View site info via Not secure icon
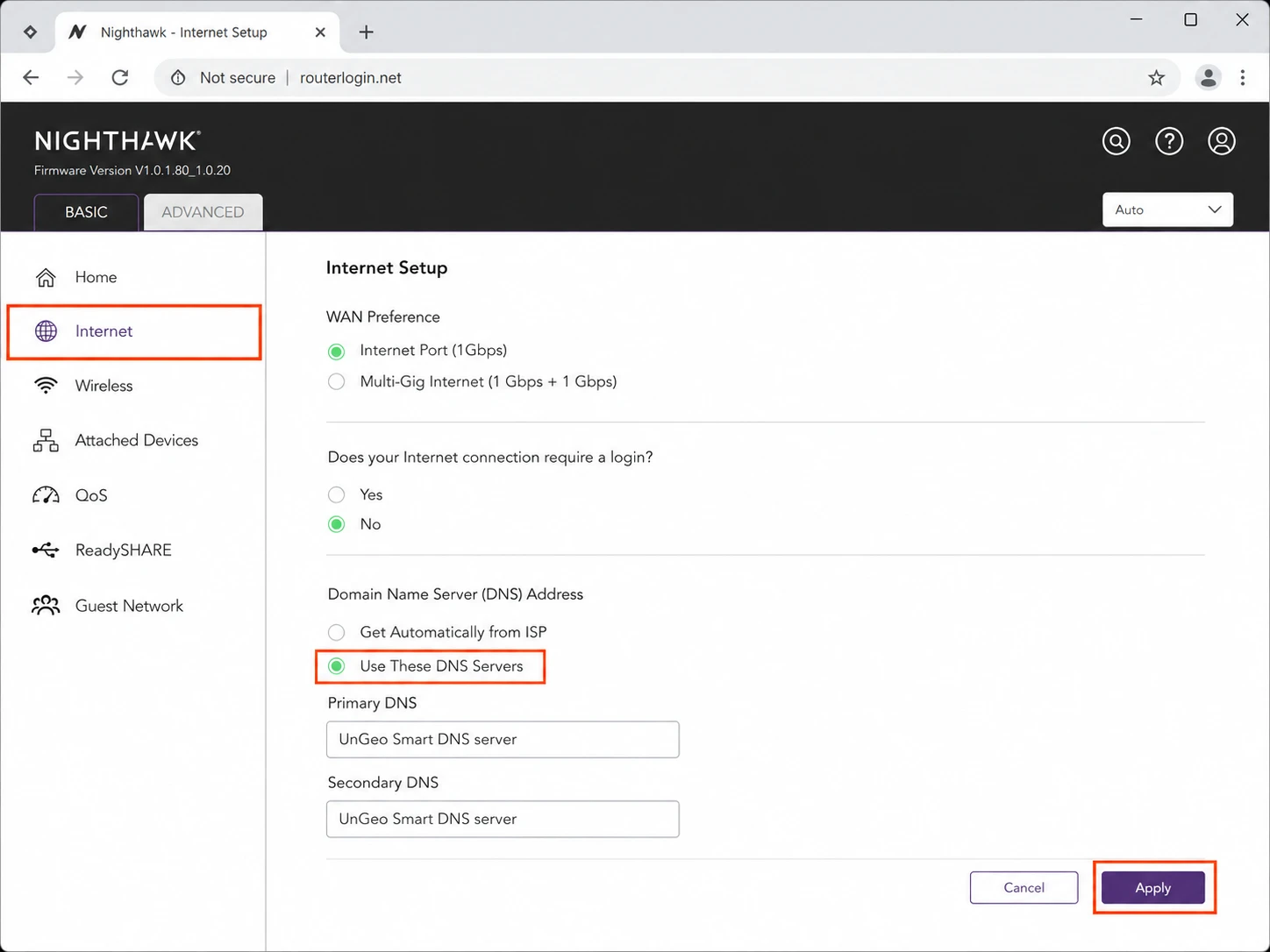Screen dimensions: 1270x952 pos(178,78)
